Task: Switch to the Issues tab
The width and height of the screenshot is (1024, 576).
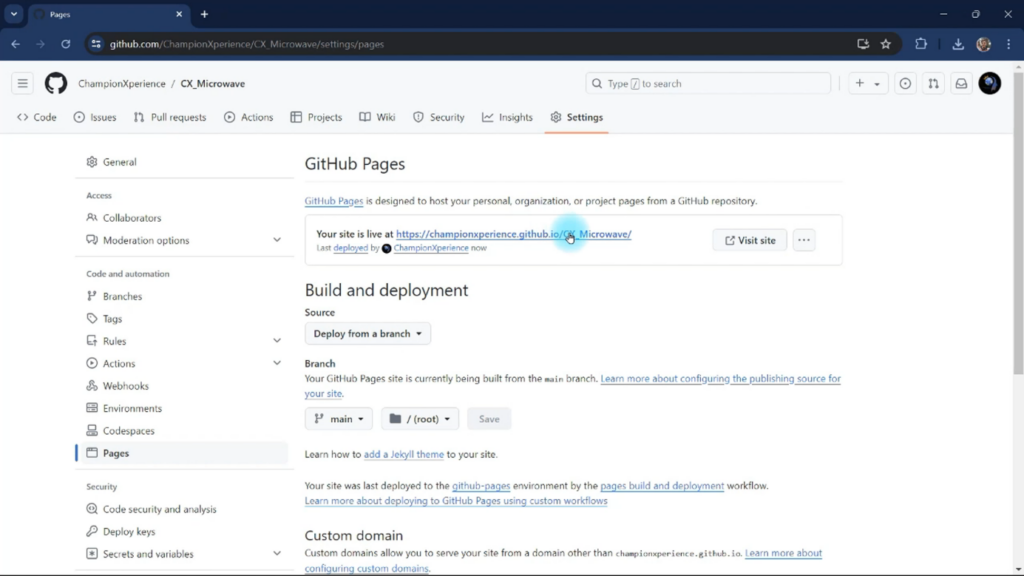Action: click(x=95, y=118)
